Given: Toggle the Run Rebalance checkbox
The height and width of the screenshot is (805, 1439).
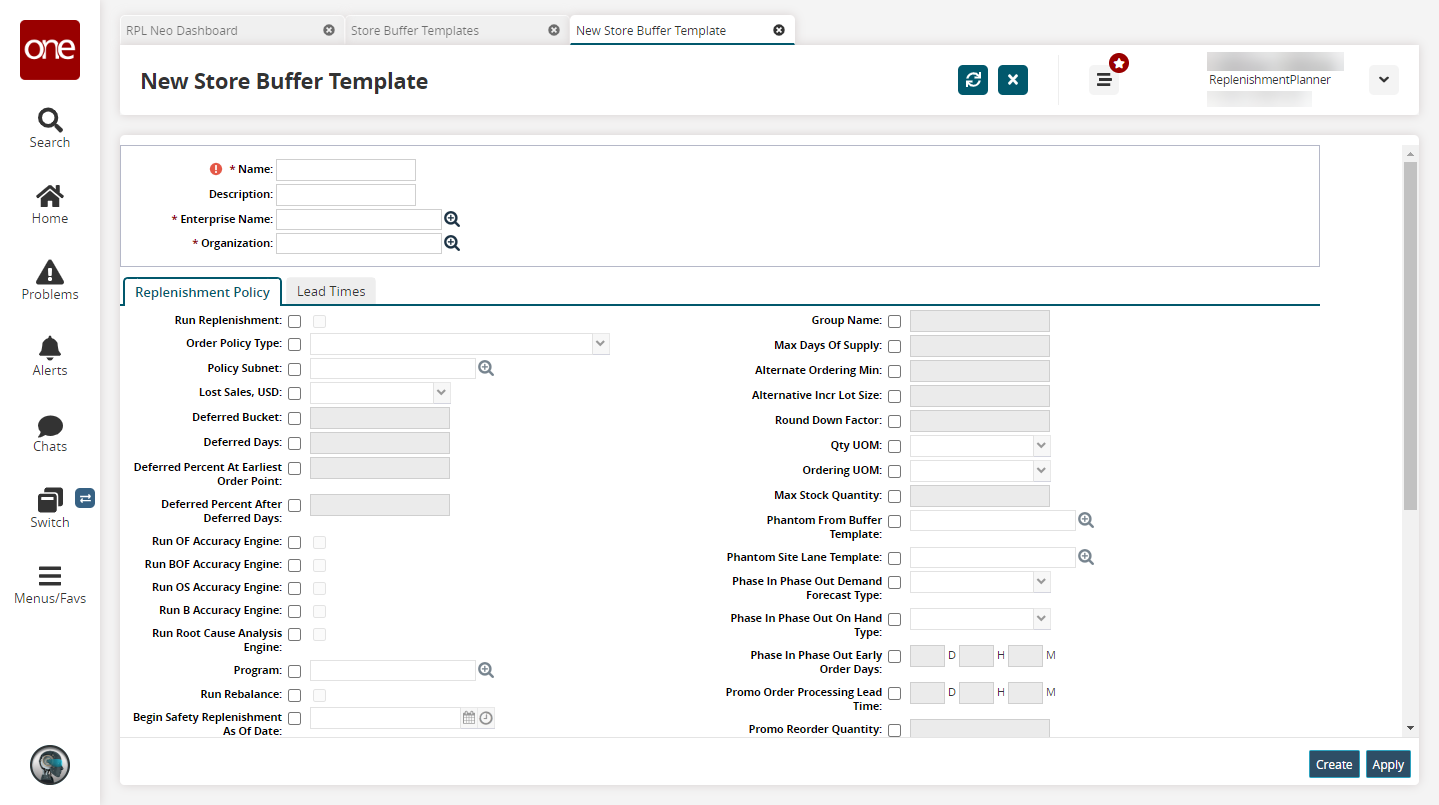Looking at the screenshot, I should tap(294, 695).
